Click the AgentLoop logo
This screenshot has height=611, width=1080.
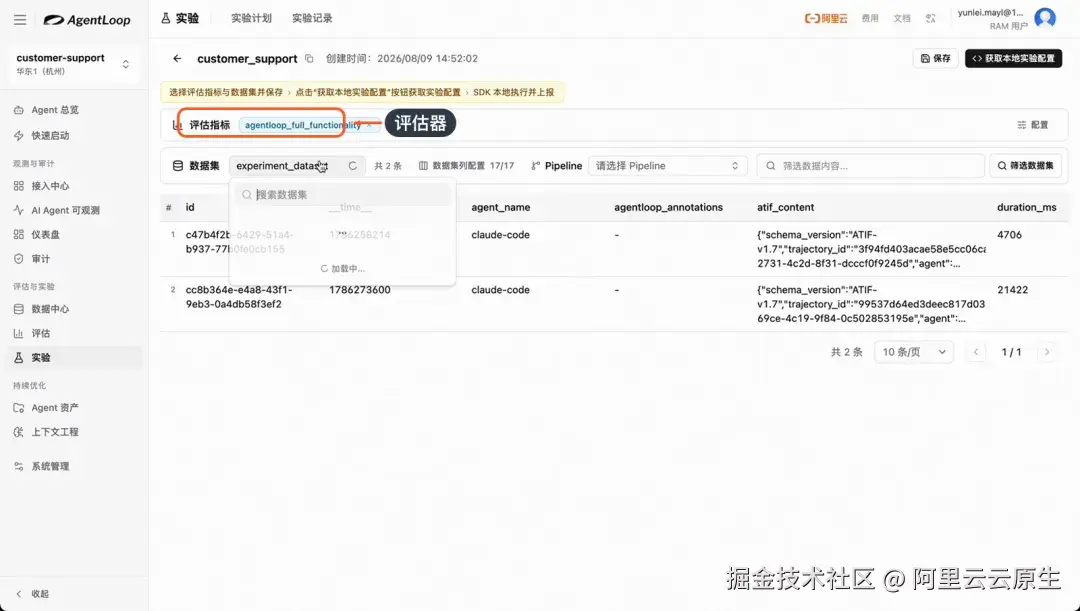pyautogui.click(x=87, y=20)
